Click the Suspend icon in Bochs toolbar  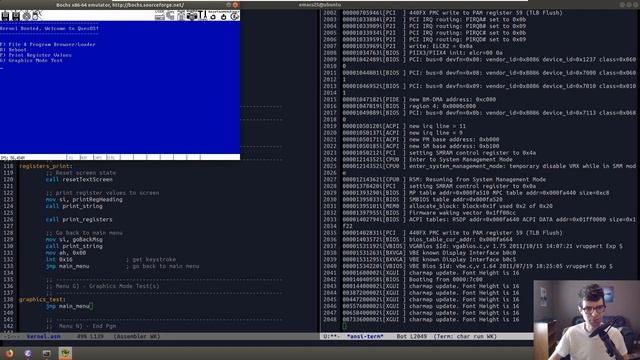[x=223, y=16]
